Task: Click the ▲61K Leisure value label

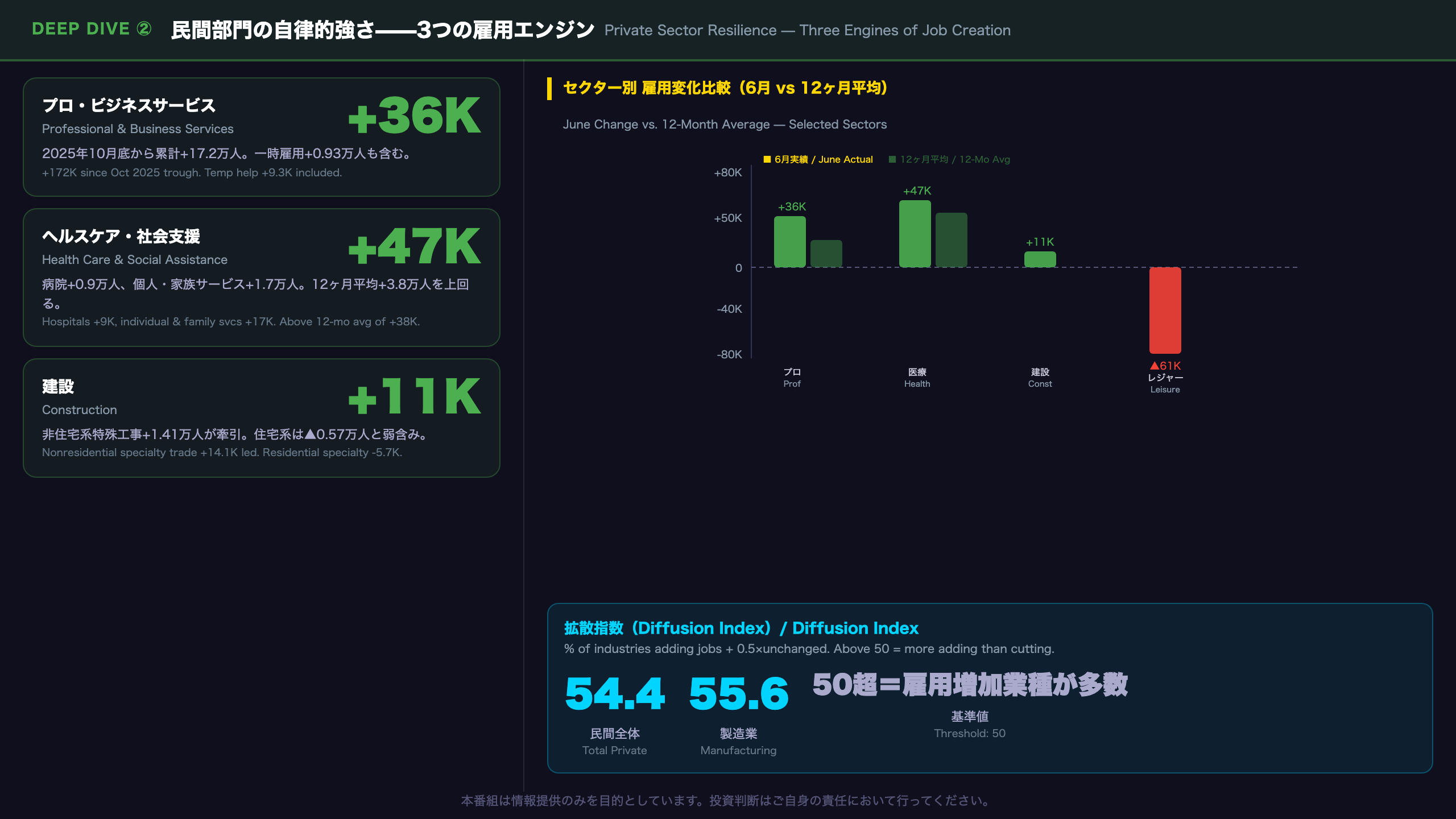Action: (1165, 366)
